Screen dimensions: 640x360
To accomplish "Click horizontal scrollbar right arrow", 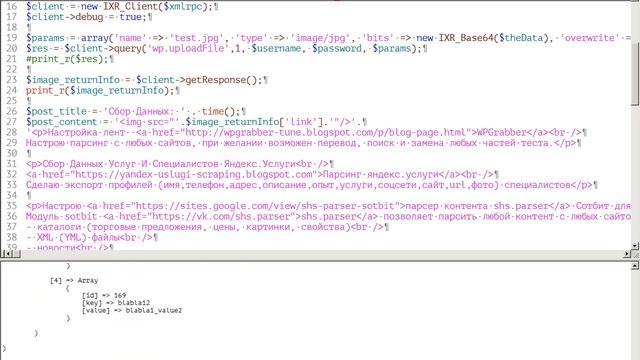I will (x=627, y=254).
